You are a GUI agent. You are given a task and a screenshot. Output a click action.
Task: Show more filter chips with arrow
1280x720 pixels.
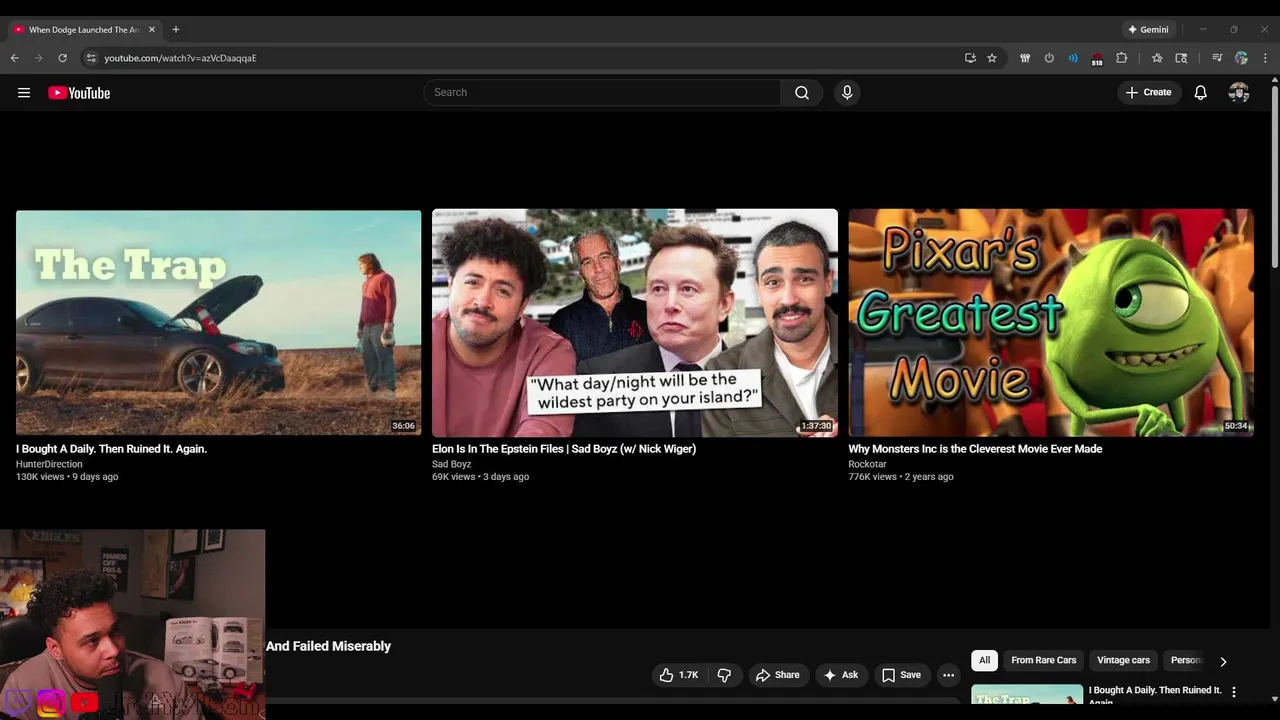[1222, 661]
